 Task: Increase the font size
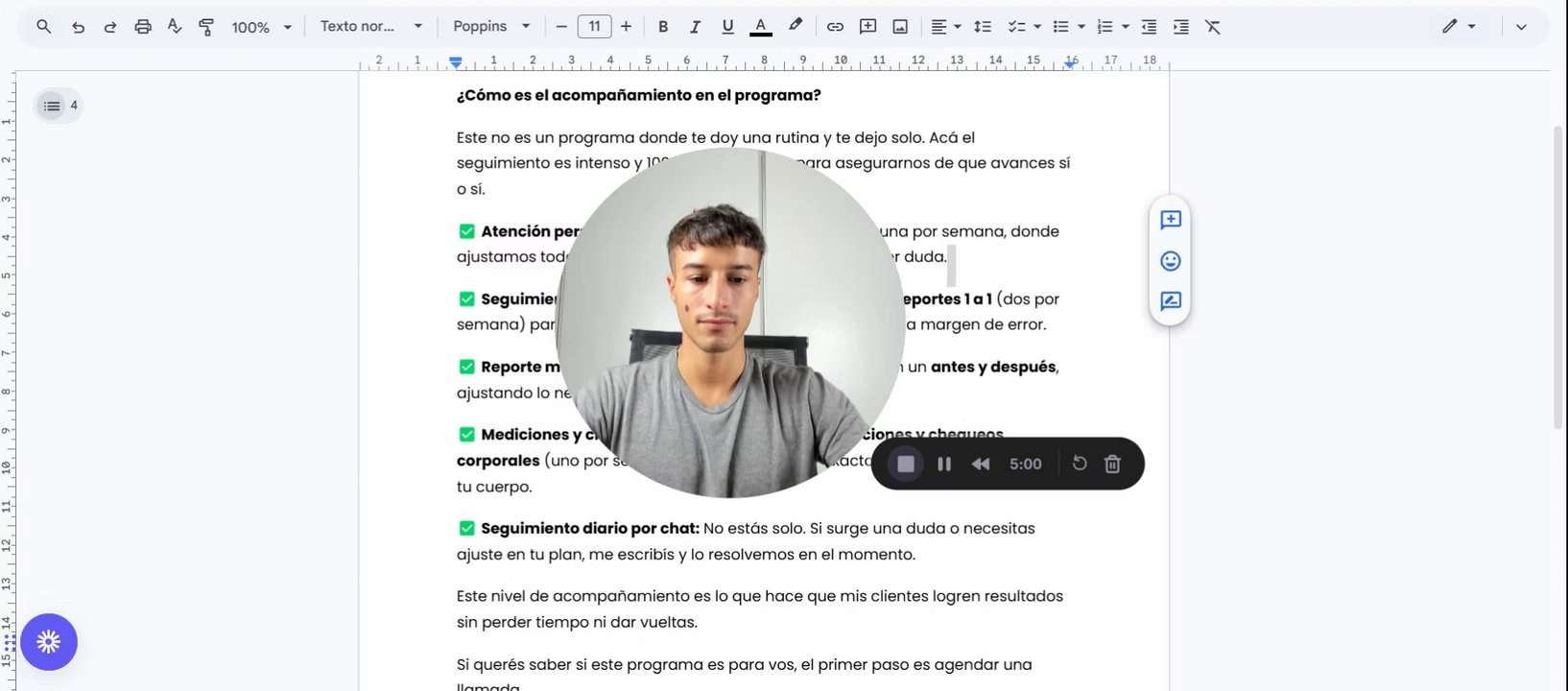(x=627, y=27)
